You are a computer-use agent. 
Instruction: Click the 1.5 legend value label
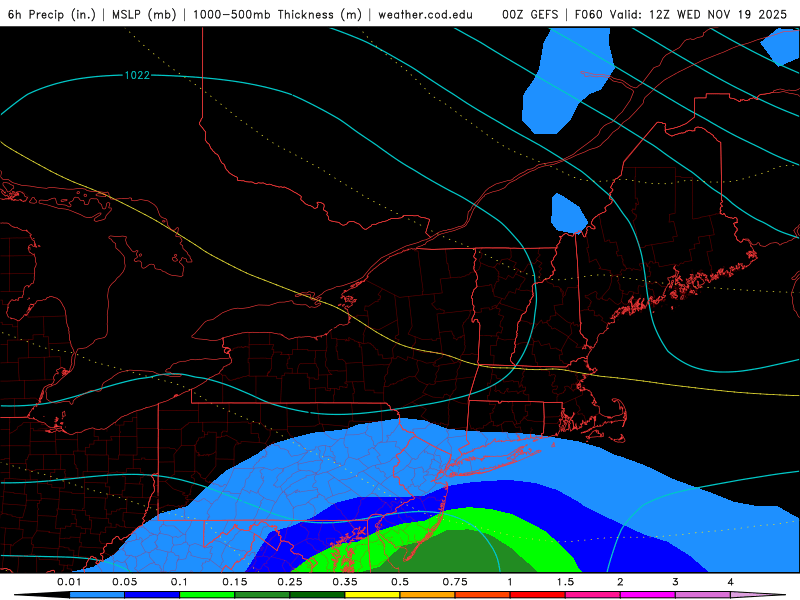(565, 582)
